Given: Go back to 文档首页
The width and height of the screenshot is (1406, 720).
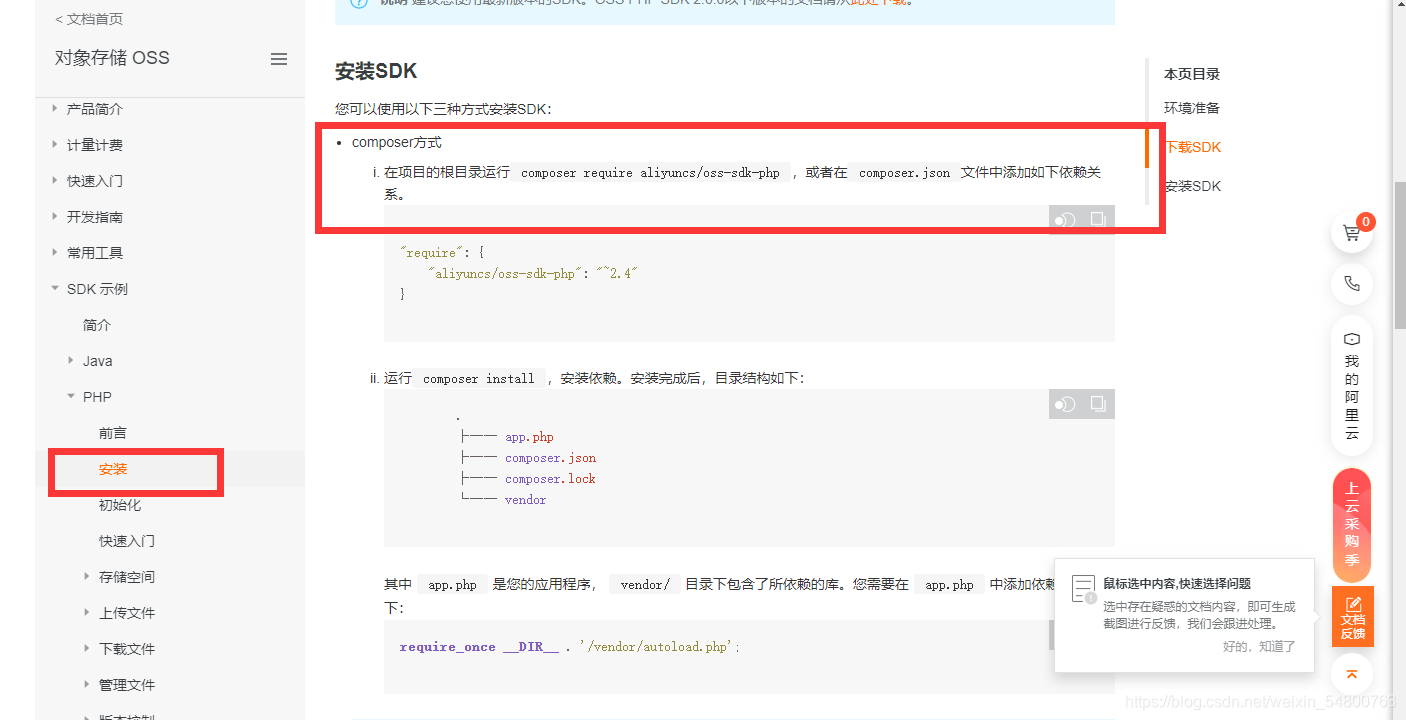Looking at the screenshot, I should 89,19.
